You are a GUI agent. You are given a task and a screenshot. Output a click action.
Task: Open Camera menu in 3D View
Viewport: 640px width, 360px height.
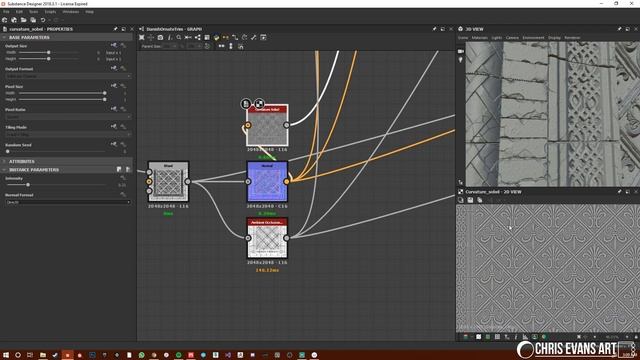pos(512,38)
